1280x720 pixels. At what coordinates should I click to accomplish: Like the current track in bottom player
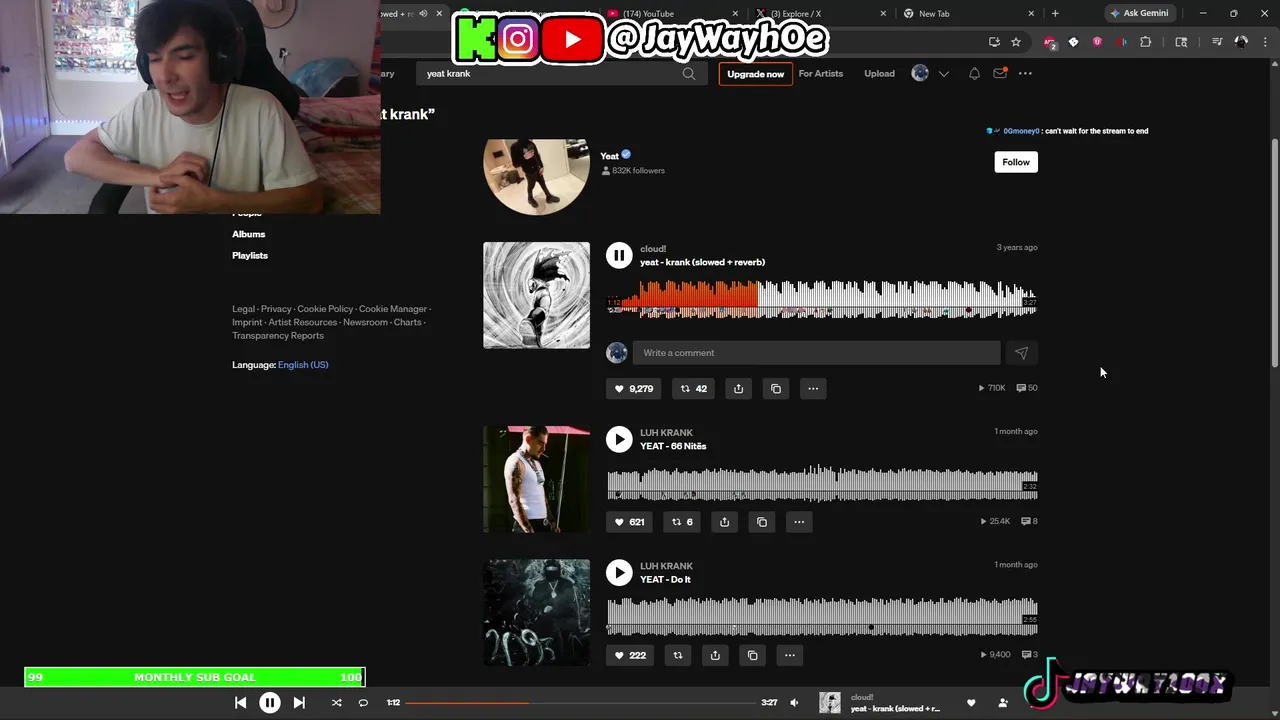[x=970, y=703]
